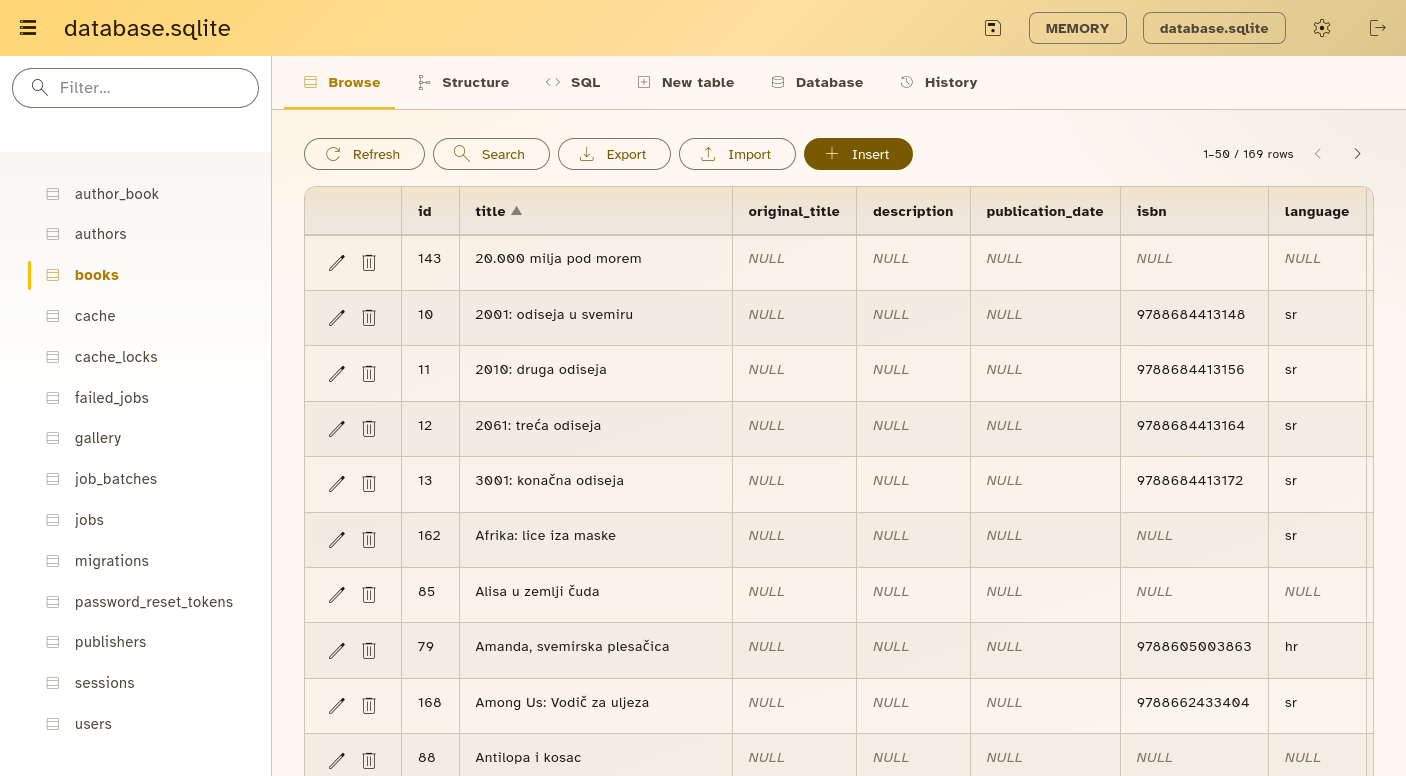Delete the '3001: konačna odiseja' row
1406x776 pixels.
pyautogui.click(x=369, y=484)
